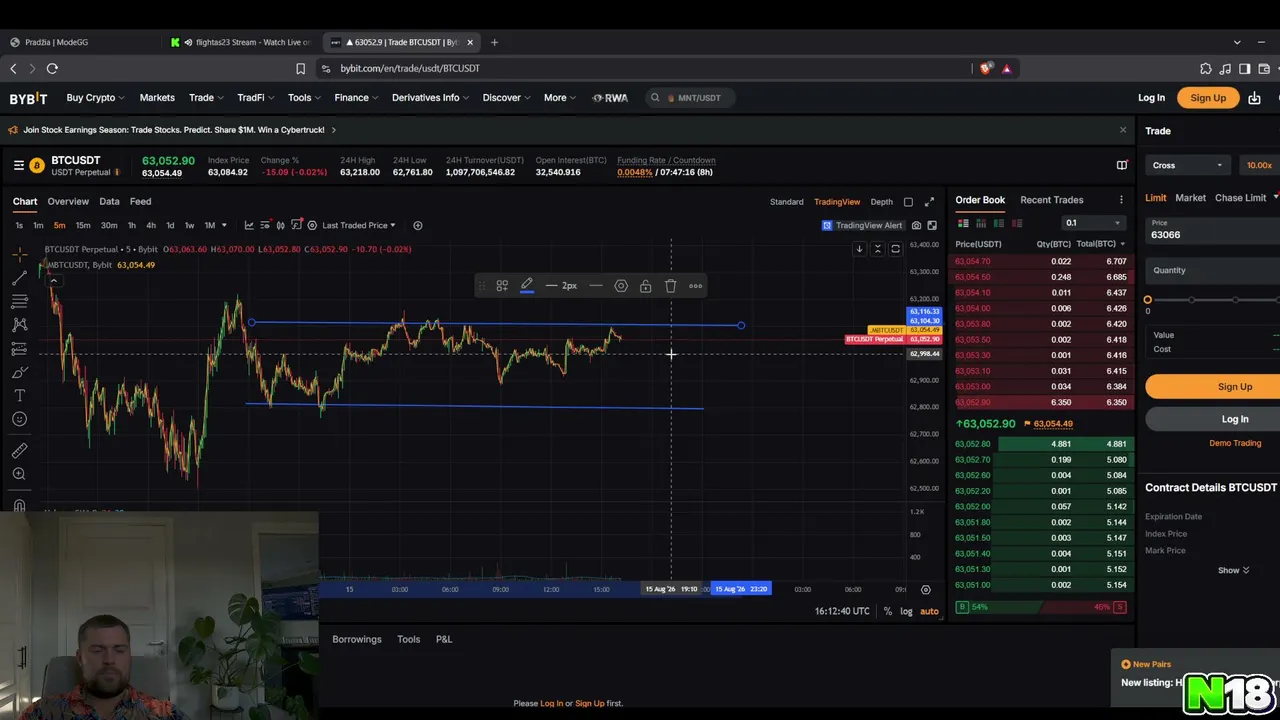Toggle auto scale on the chart
1280x720 pixels.
[929, 611]
